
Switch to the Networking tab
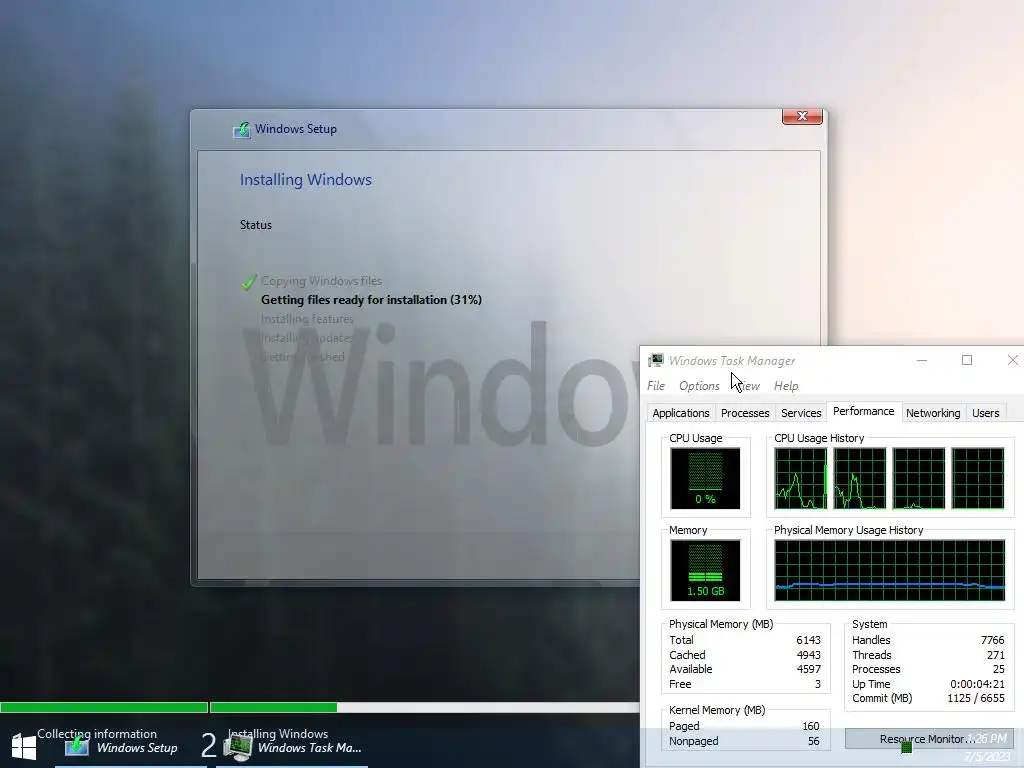tap(933, 413)
